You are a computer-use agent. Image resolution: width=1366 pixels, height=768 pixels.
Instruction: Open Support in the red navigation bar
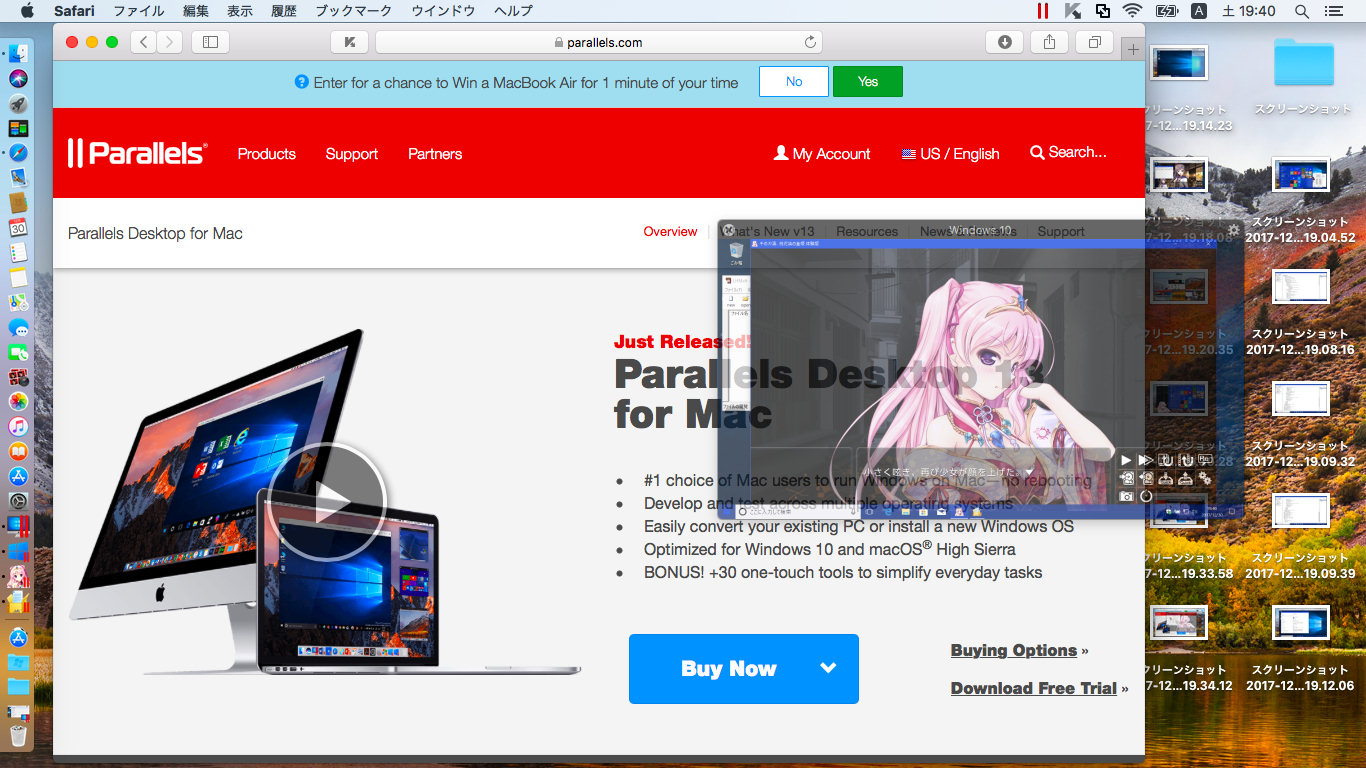click(352, 154)
